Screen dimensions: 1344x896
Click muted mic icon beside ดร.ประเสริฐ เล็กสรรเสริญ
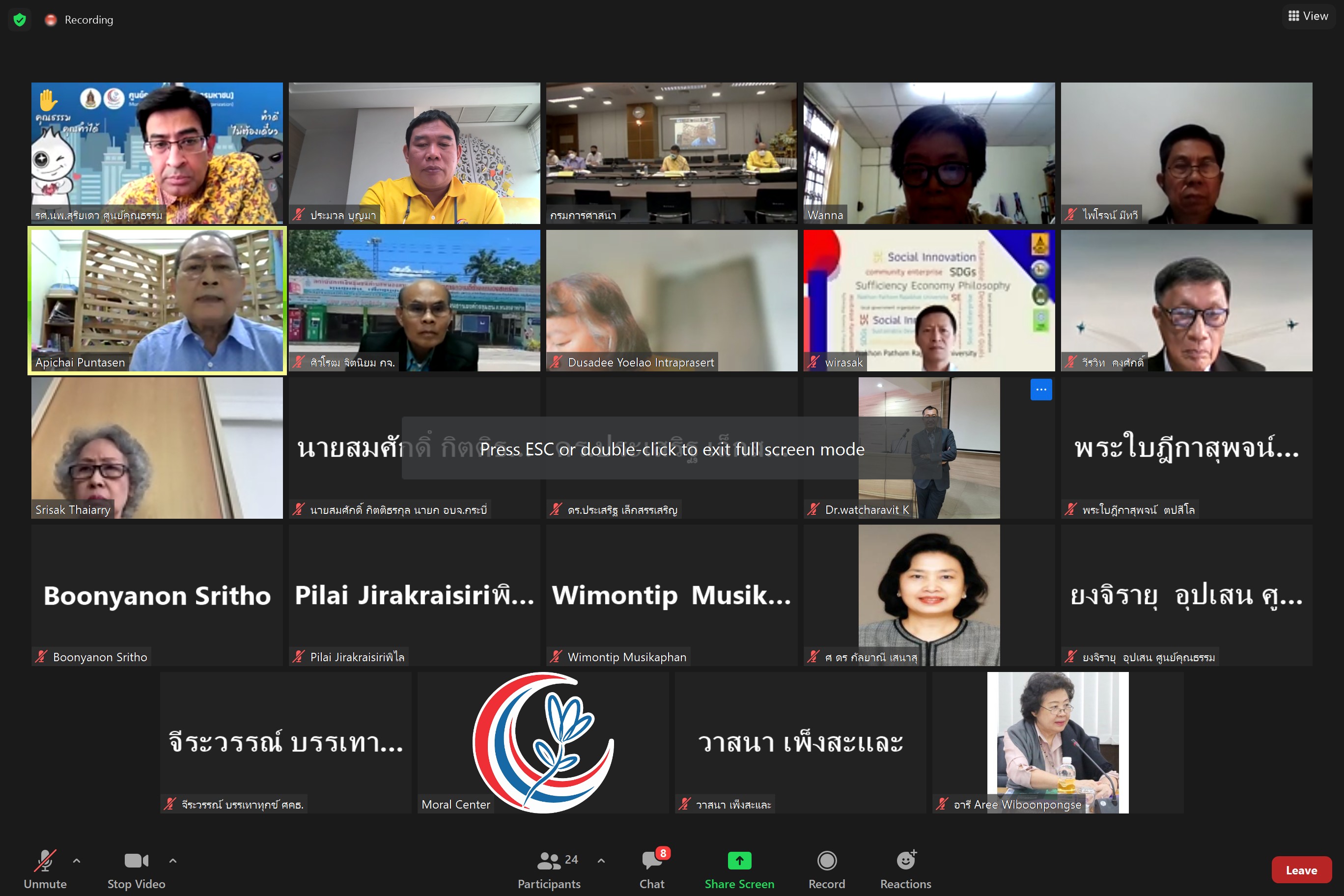(556, 510)
